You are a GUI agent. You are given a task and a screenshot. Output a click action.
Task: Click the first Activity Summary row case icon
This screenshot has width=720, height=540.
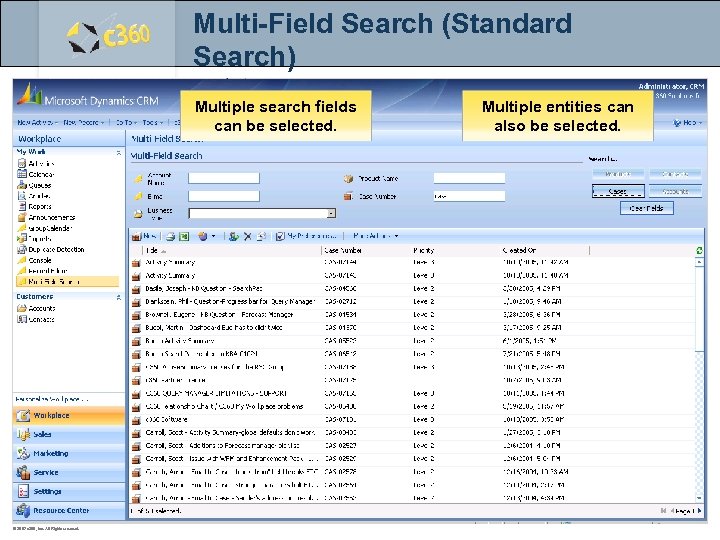click(136, 263)
